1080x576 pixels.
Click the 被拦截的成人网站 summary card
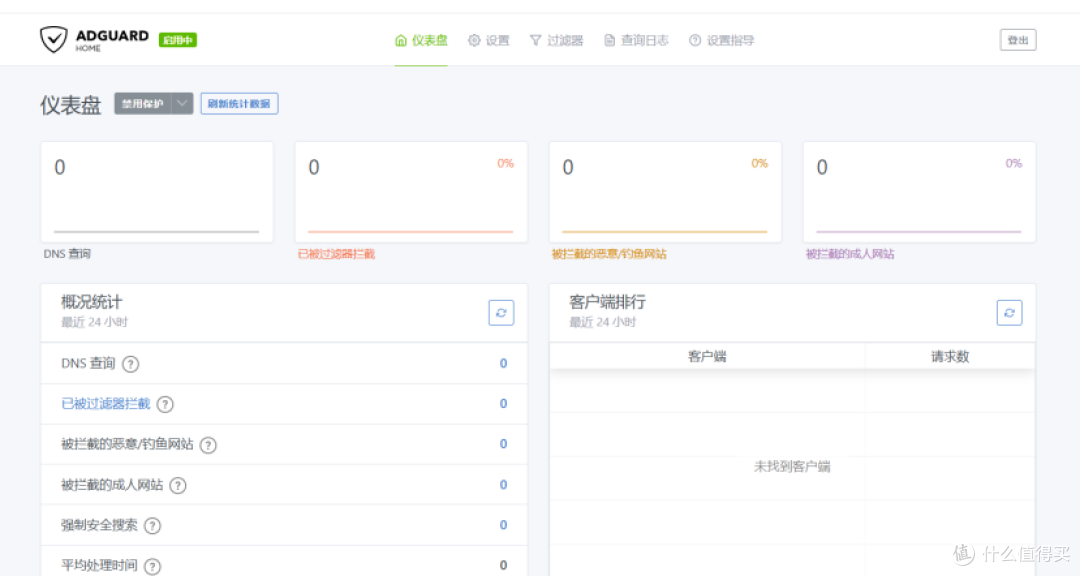pyautogui.click(x=920, y=192)
